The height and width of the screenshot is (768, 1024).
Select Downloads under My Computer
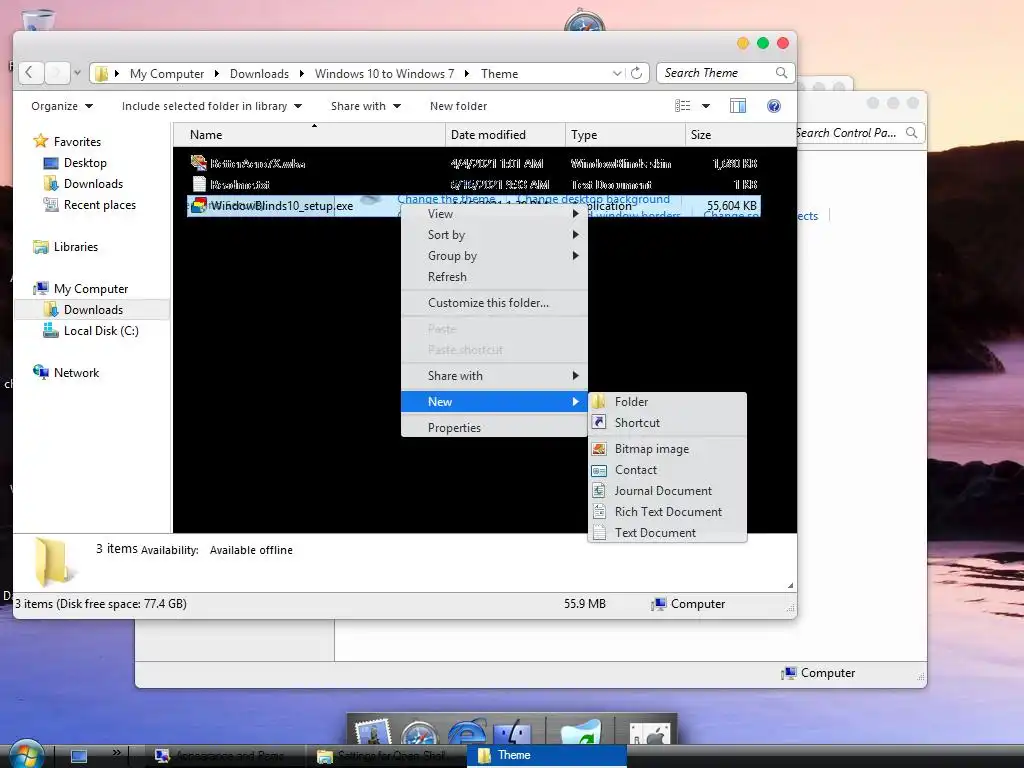(x=92, y=310)
